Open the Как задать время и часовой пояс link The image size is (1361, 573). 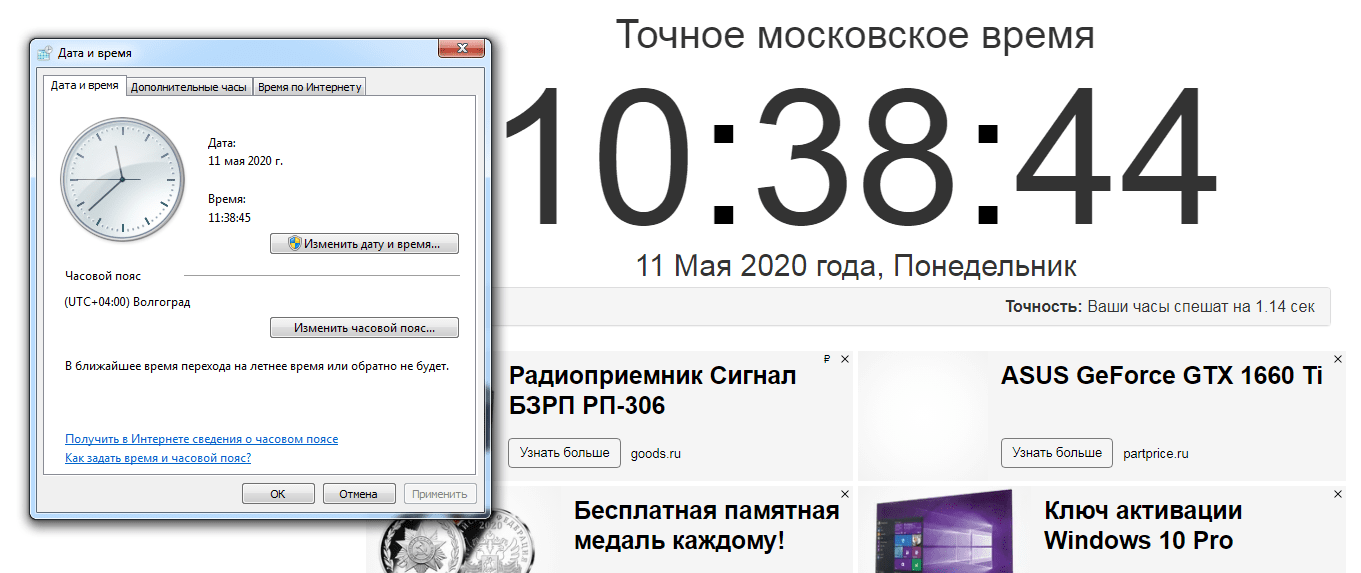point(158,458)
